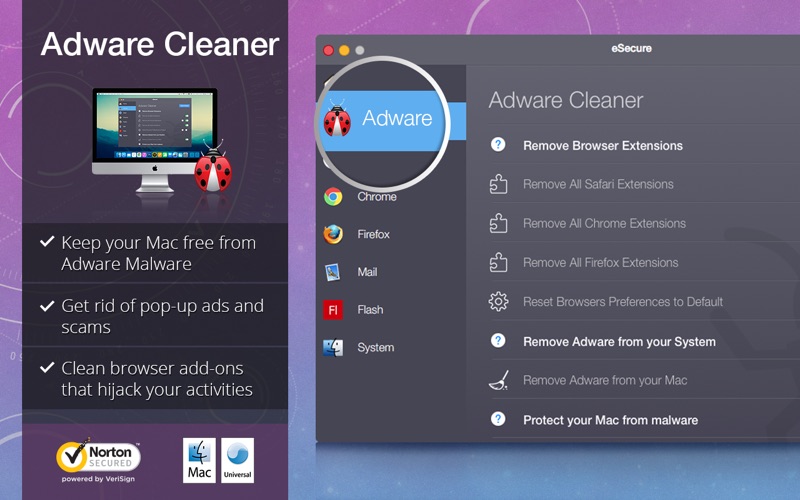Click help icon beside Protect your Mac from malware

tap(498, 419)
